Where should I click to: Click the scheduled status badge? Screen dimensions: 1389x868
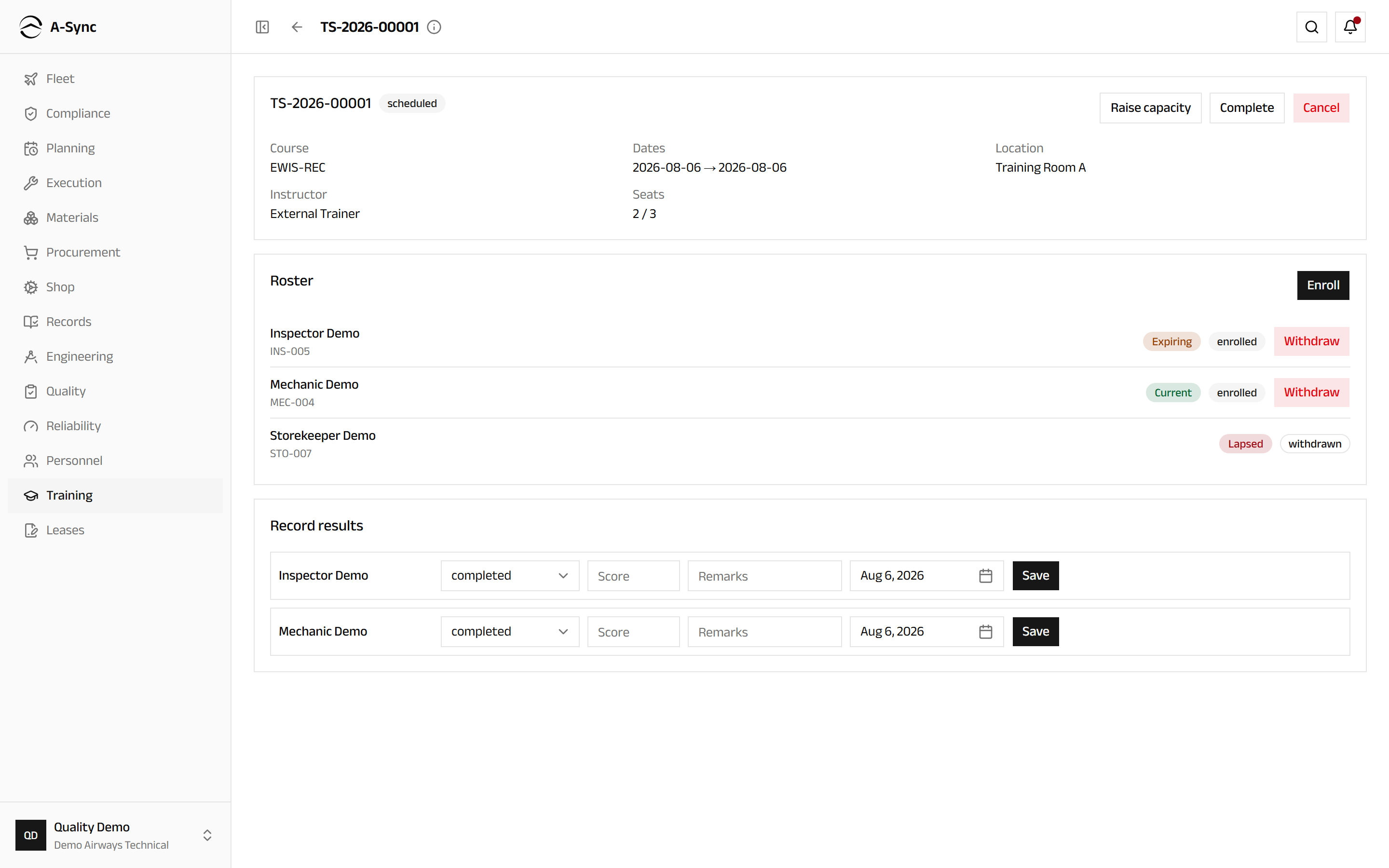click(x=411, y=103)
